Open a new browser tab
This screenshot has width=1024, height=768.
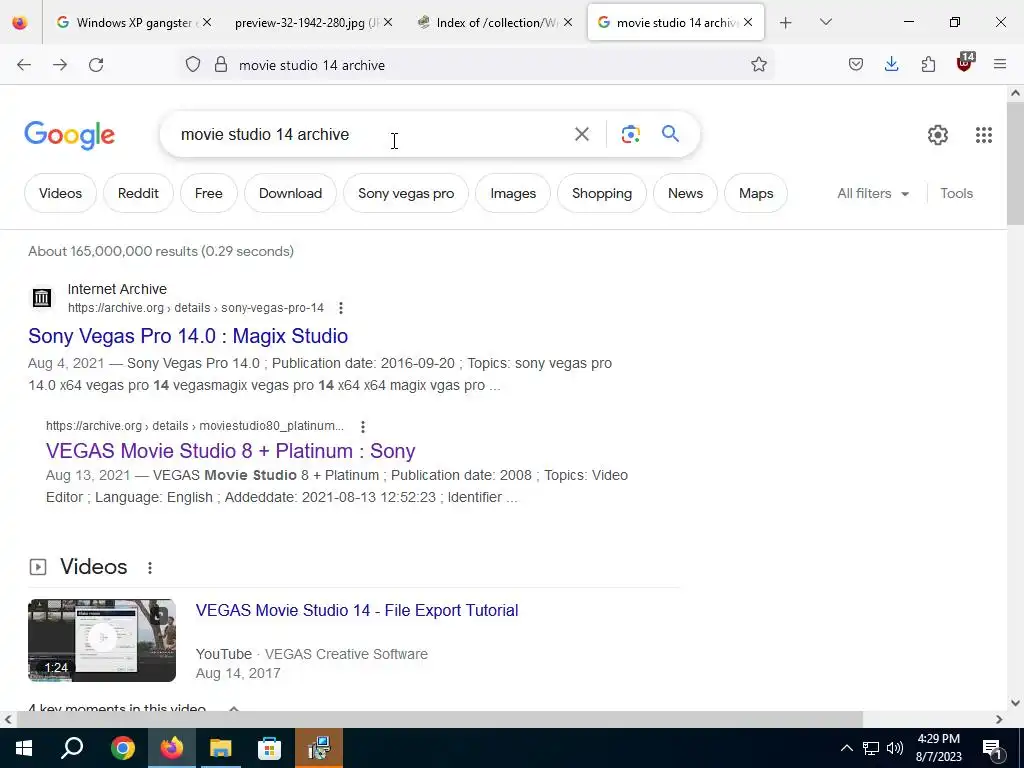click(x=786, y=23)
